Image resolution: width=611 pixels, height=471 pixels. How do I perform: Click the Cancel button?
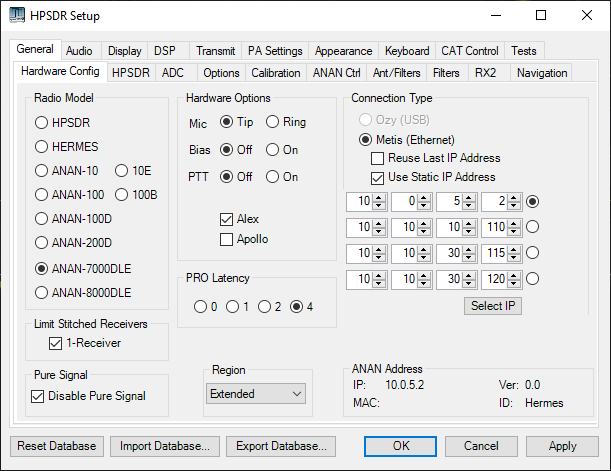point(481,446)
